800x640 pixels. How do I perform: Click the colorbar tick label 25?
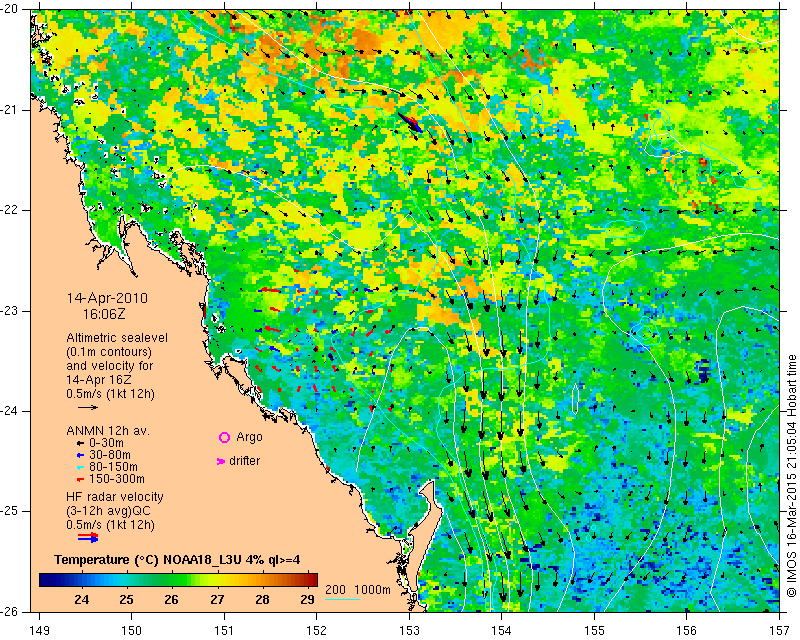(127, 599)
